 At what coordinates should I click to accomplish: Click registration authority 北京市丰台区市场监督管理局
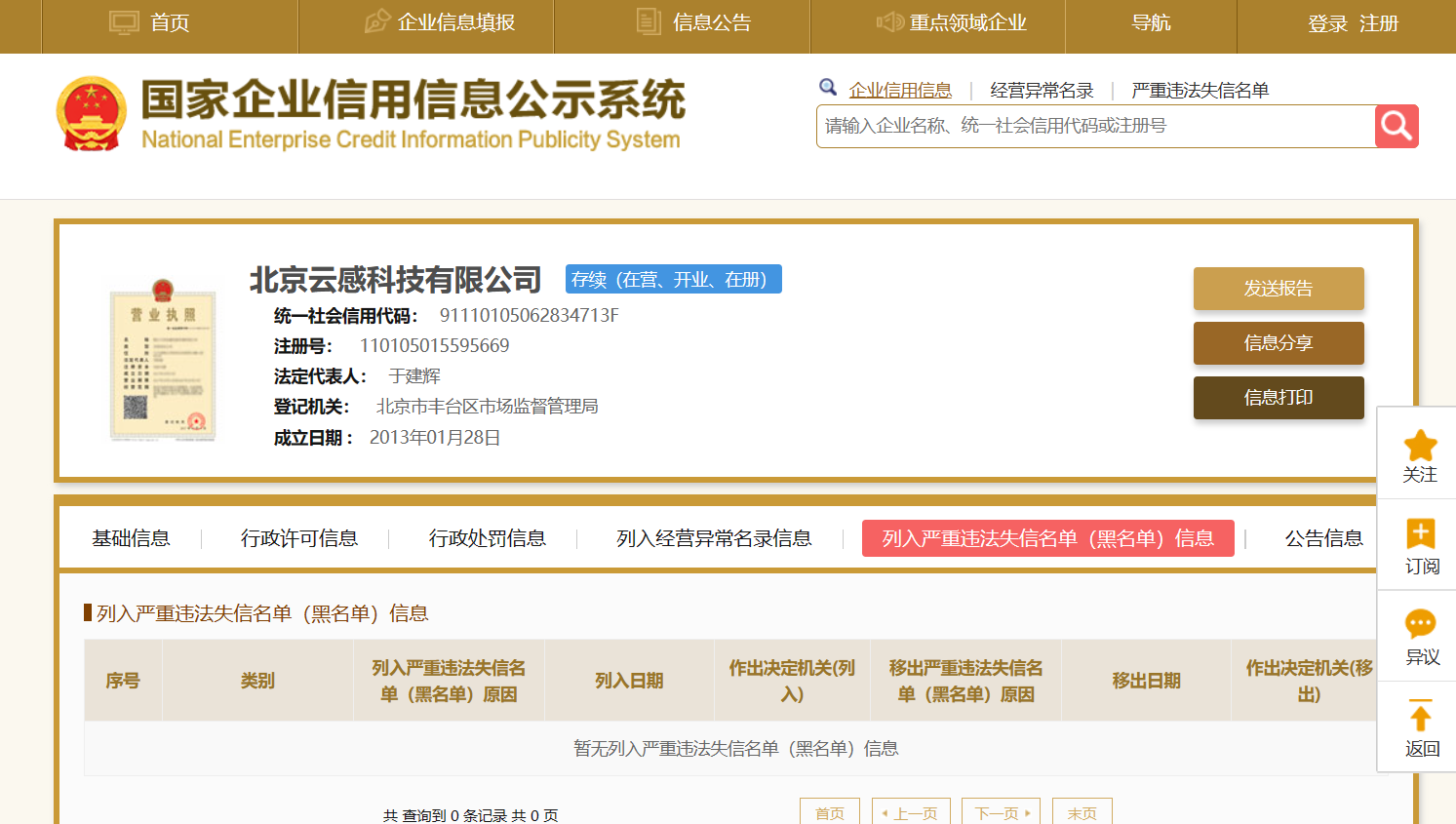(x=488, y=406)
